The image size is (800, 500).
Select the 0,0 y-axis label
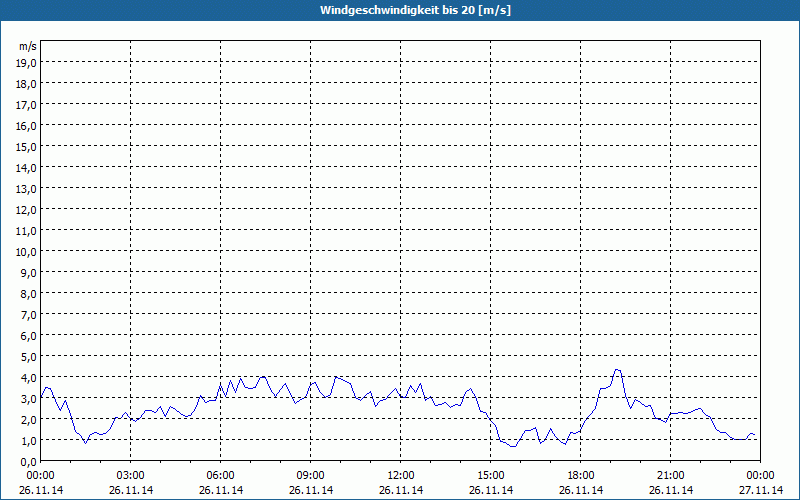pyautogui.click(x=28, y=462)
